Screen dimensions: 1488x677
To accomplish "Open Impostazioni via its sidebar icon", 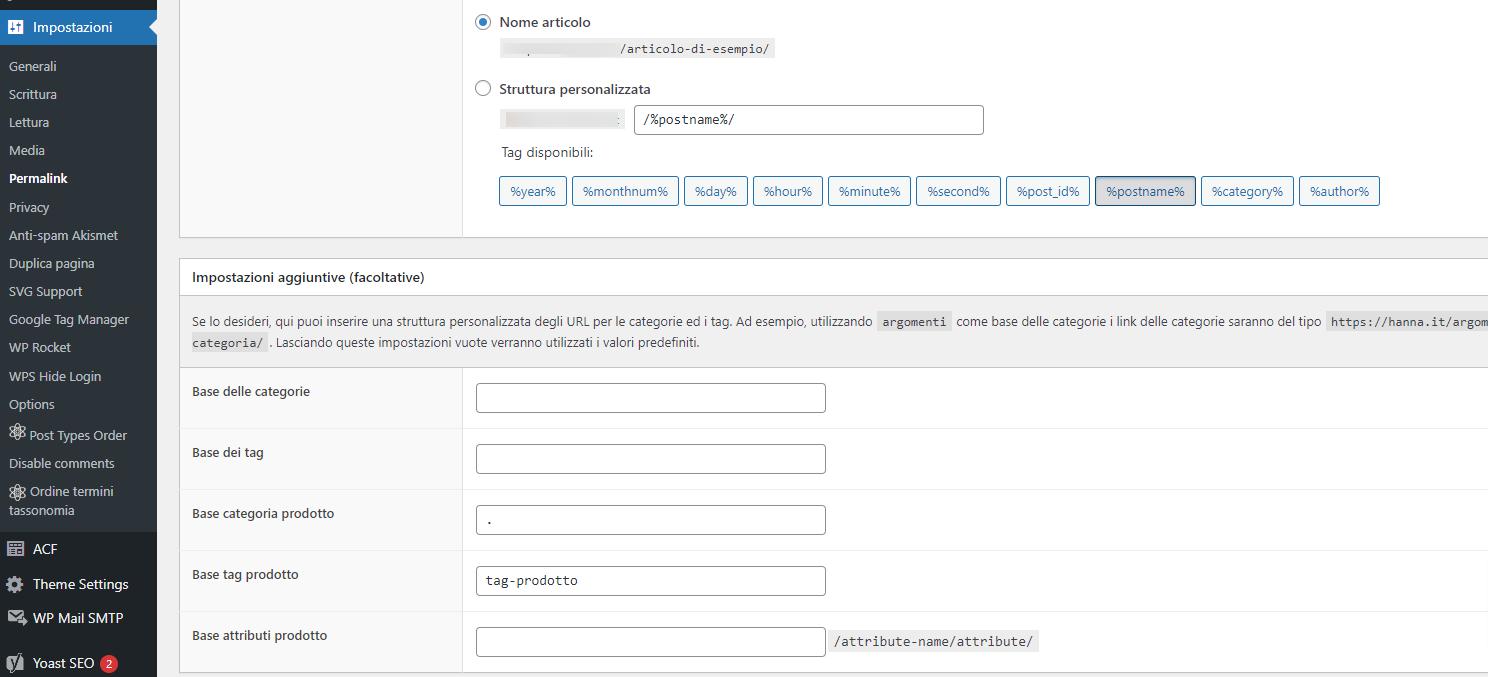I will tap(14, 27).
